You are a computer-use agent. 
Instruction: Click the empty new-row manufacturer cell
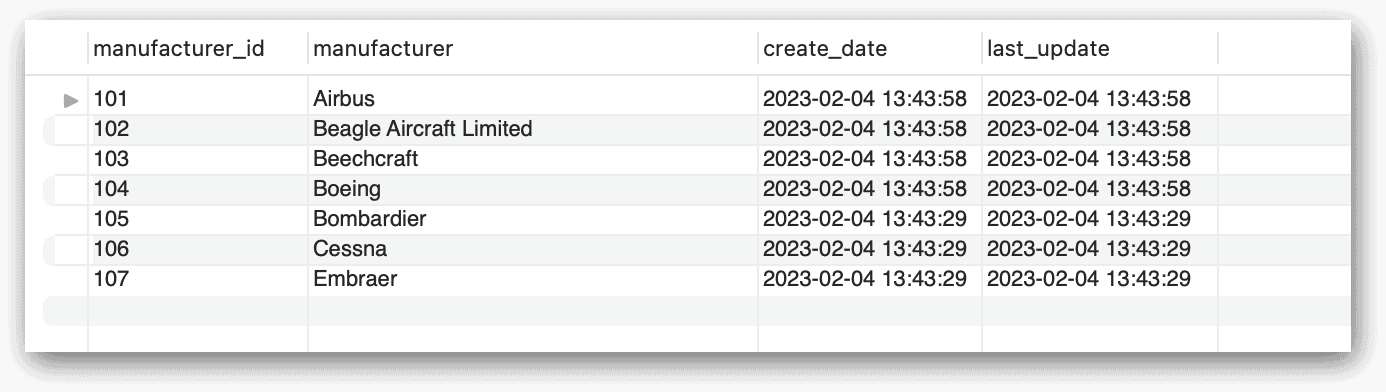tap(532, 310)
